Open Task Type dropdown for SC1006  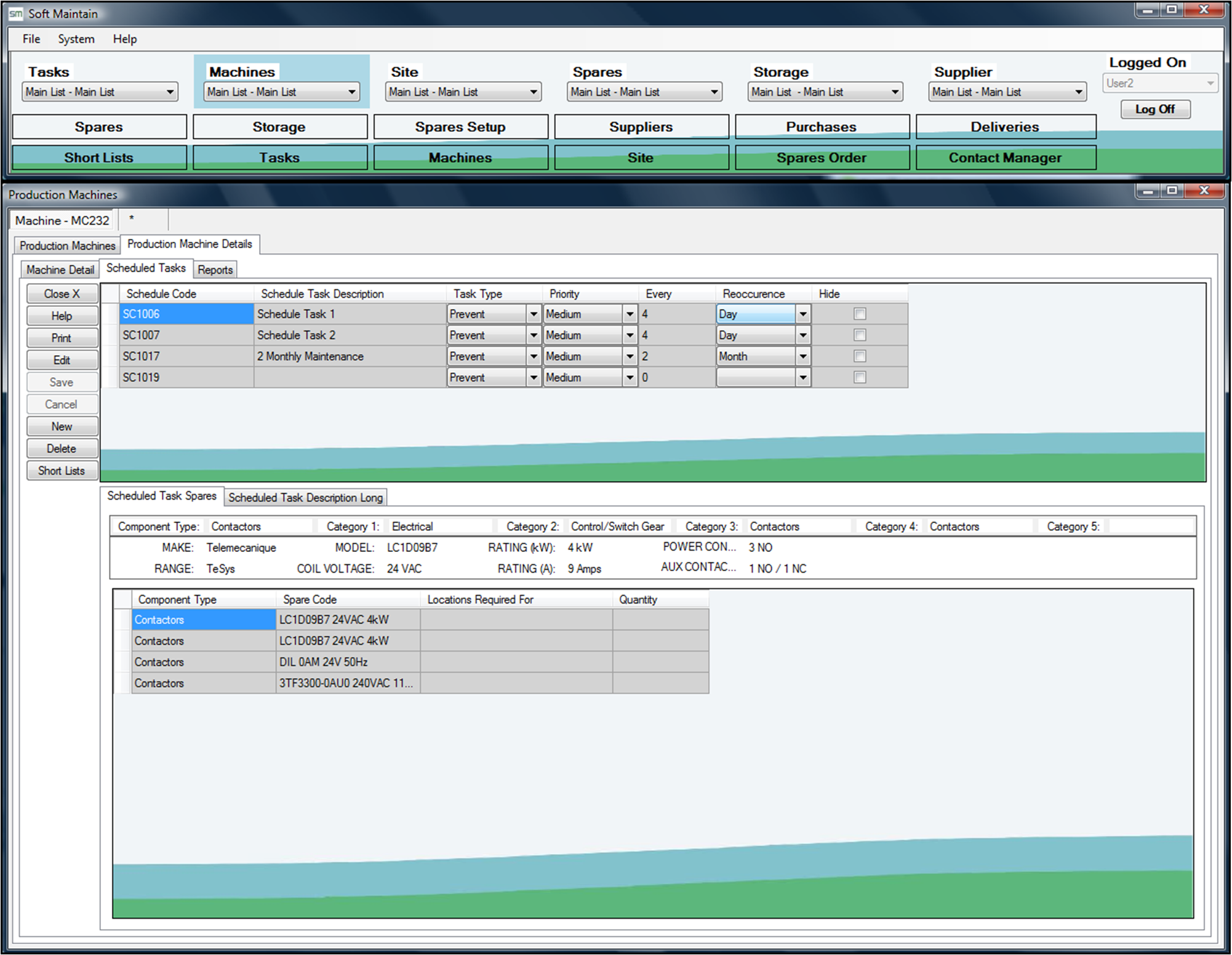pyautogui.click(x=534, y=314)
